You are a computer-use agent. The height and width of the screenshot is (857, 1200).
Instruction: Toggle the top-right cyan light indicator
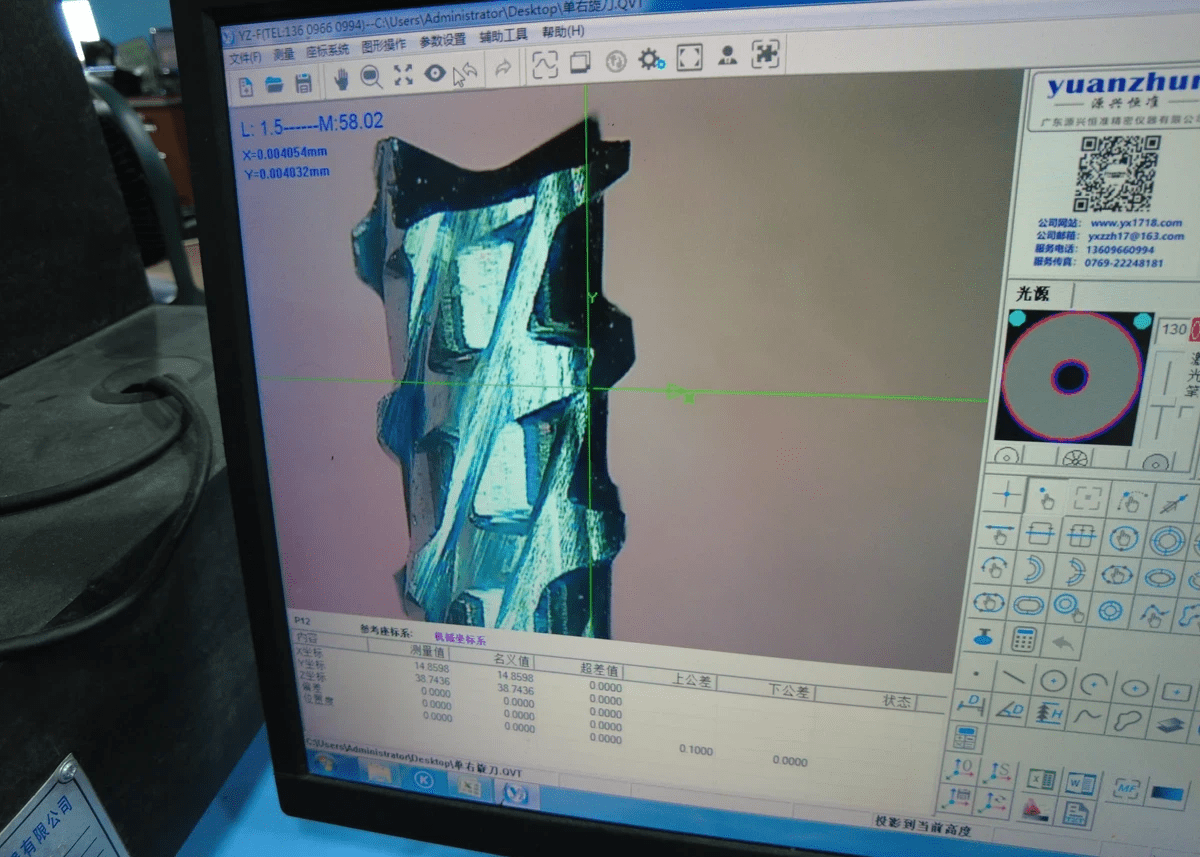click(x=1142, y=321)
